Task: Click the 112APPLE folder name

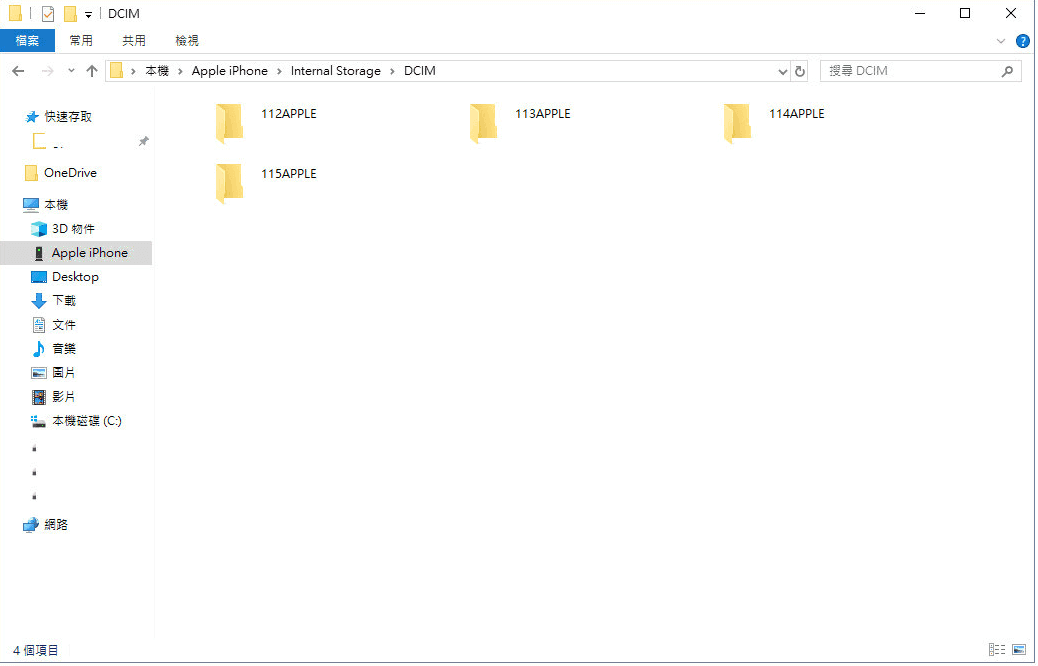Action: [289, 114]
